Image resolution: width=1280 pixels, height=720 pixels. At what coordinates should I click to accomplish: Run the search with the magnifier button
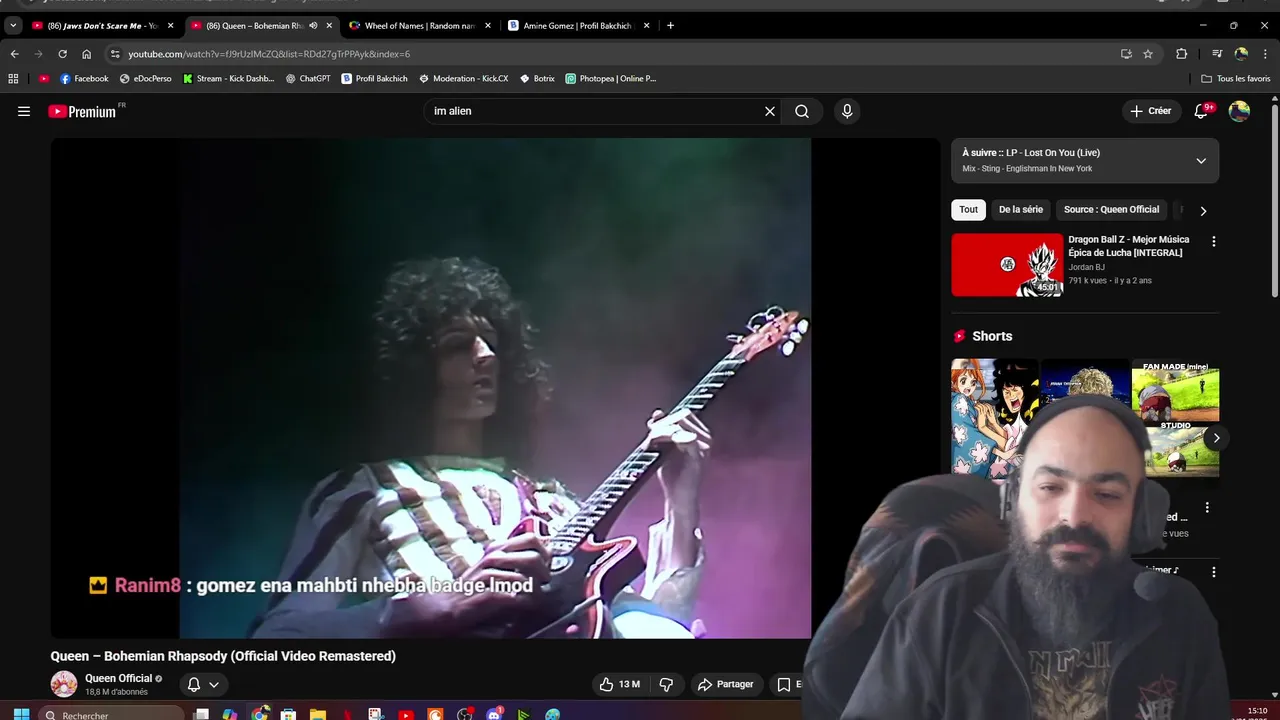click(802, 111)
